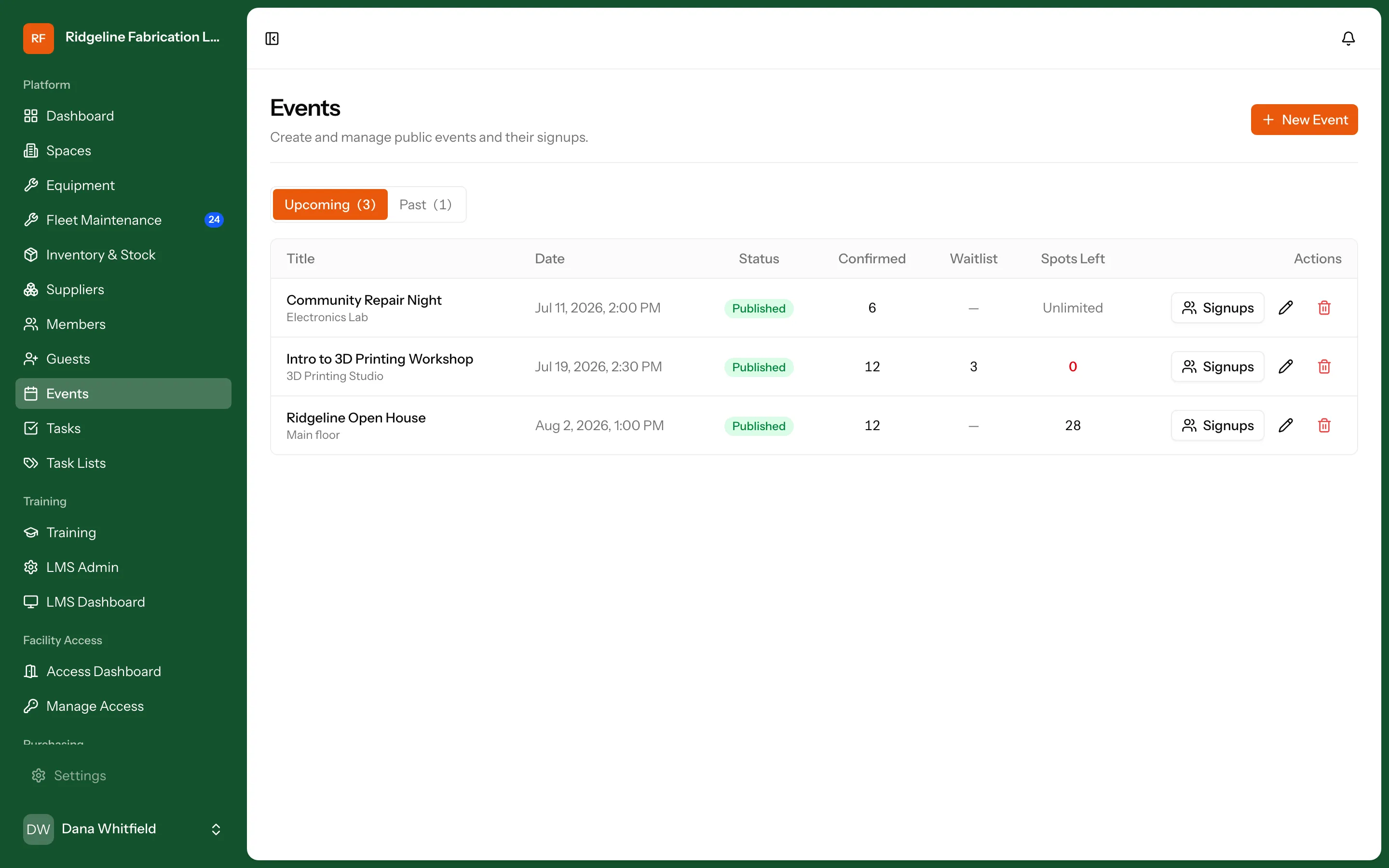This screenshot has height=868, width=1389.
Task: Click the Dashboard grid icon in the sidebar
Action: pos(31,116)
